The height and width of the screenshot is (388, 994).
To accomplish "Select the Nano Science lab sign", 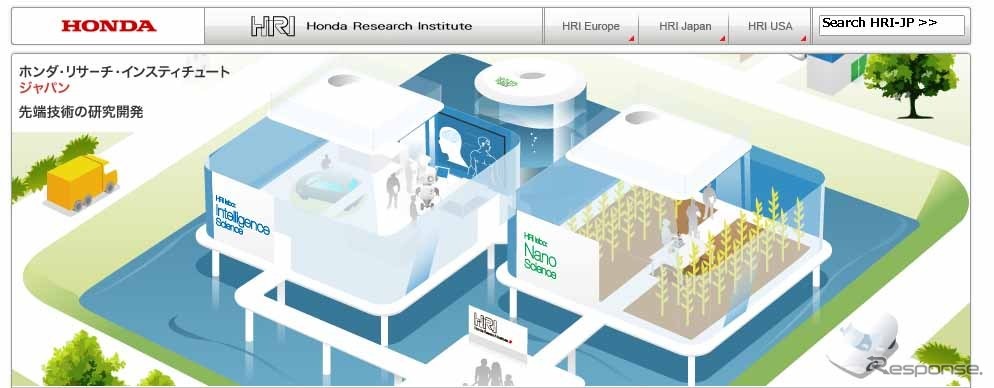I will click(x=541, y=254).
